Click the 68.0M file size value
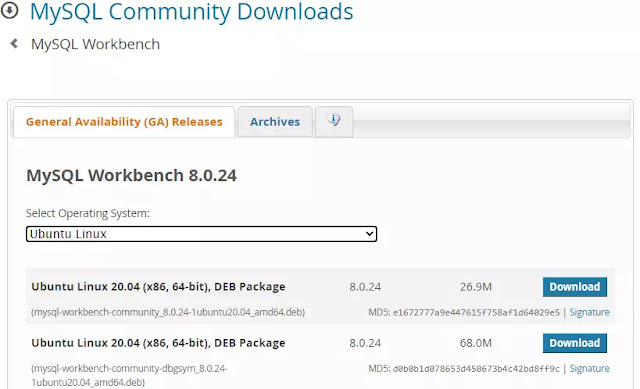 476,343
